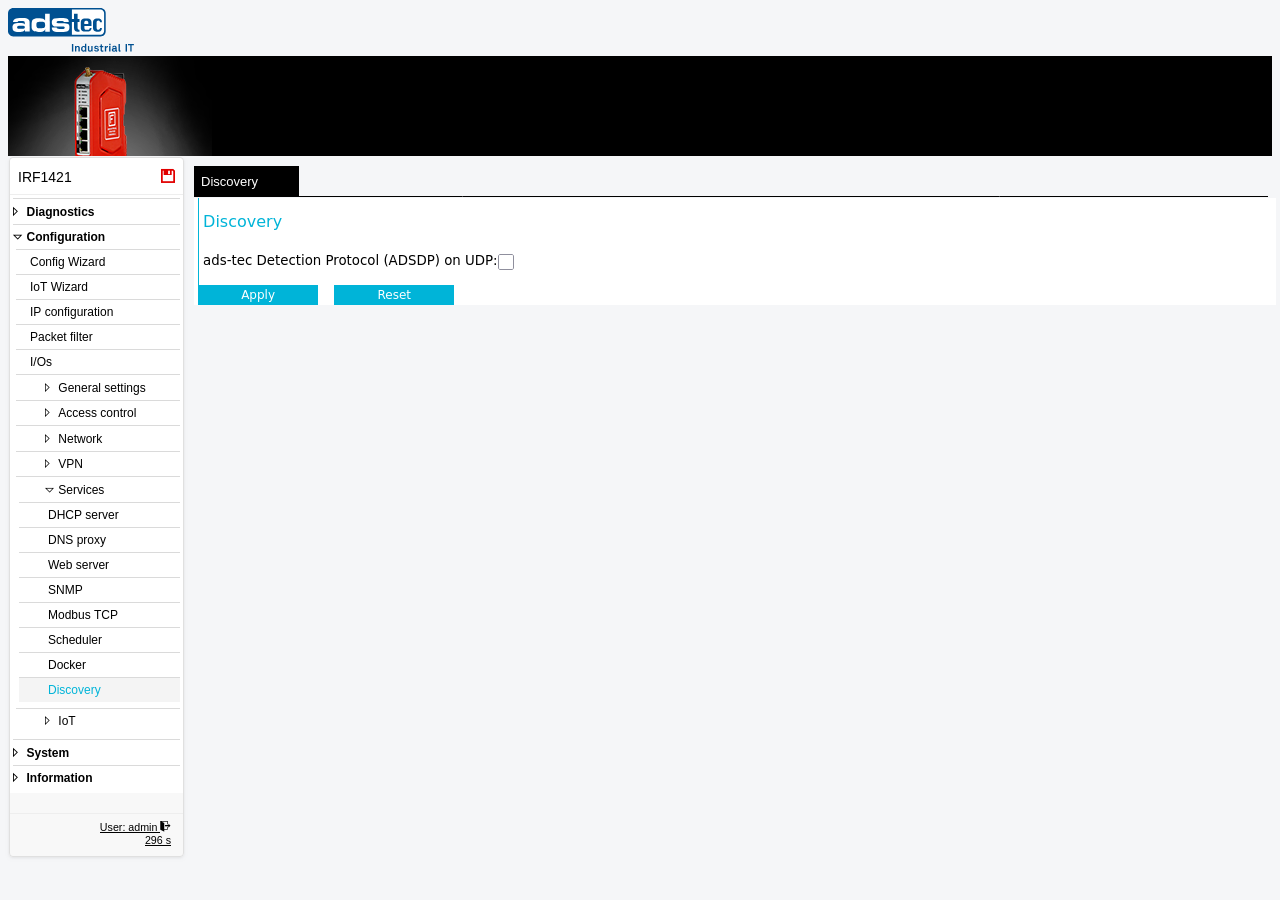Click the User: admin link
Screen dimensions: 1280x900
[129, 827]
